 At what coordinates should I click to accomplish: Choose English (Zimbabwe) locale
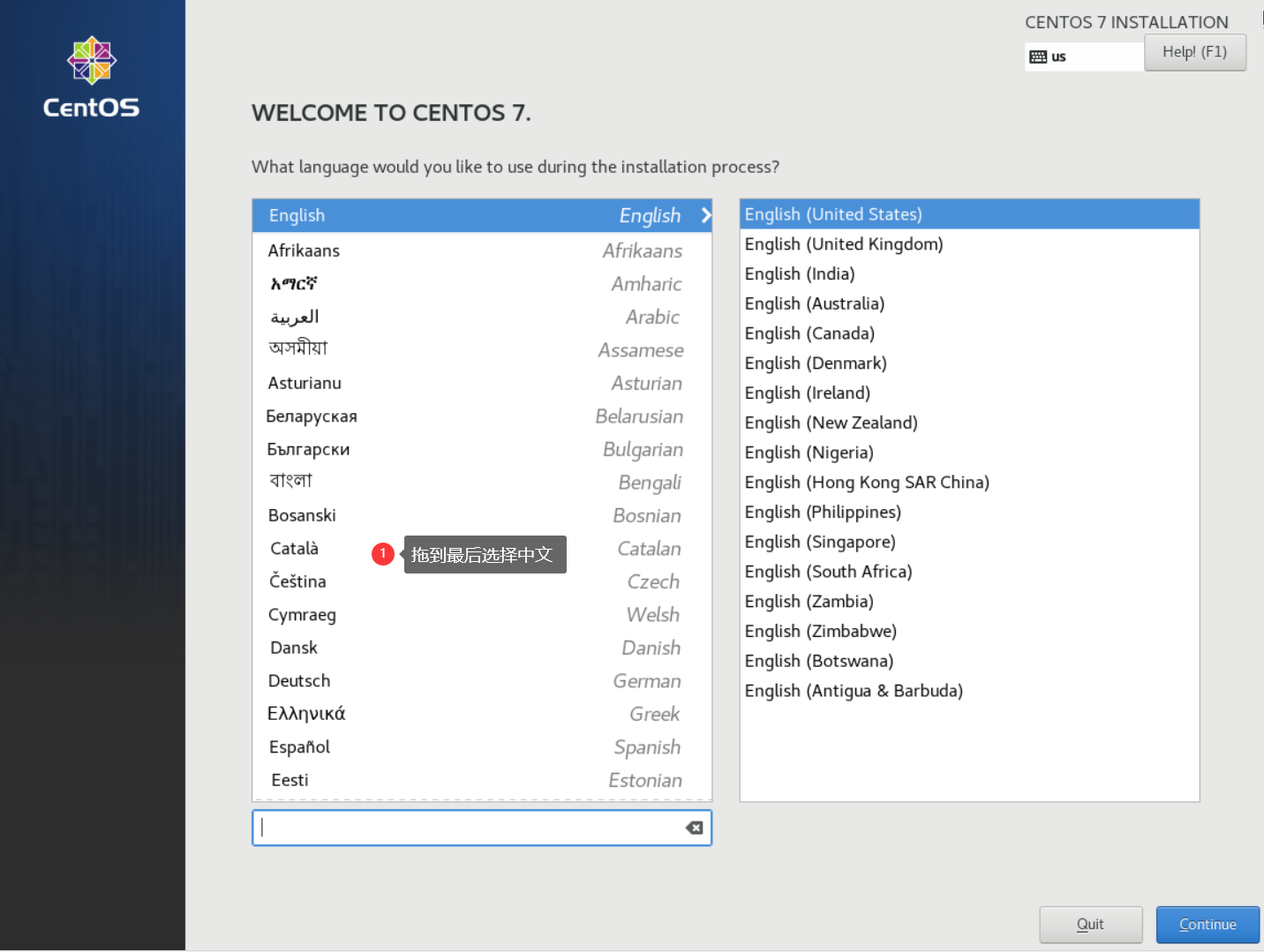(969, 632)
